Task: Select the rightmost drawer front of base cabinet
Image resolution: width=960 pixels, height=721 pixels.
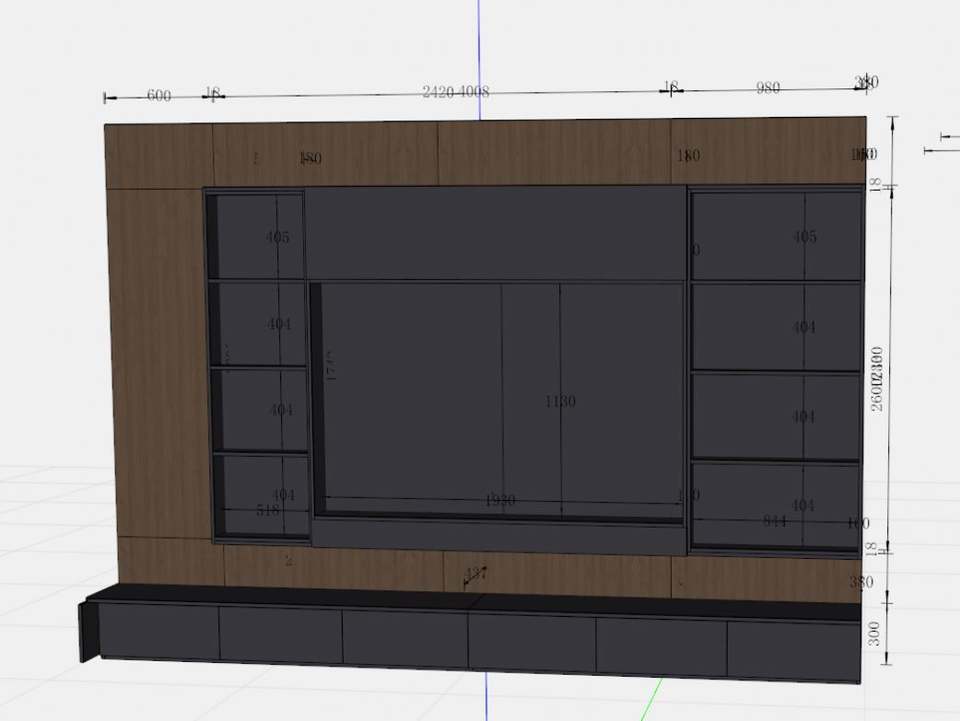Action: (x=793, y=650)
